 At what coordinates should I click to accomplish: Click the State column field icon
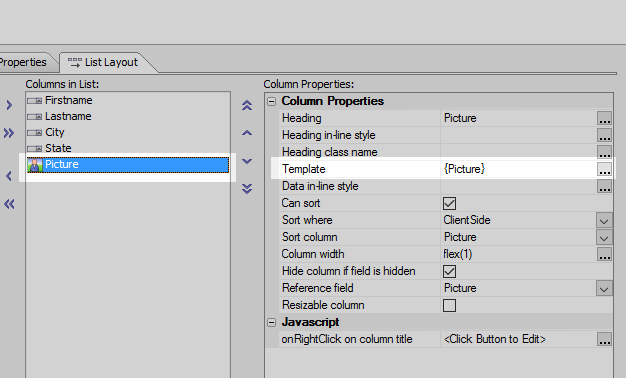(x=35, y=148)
